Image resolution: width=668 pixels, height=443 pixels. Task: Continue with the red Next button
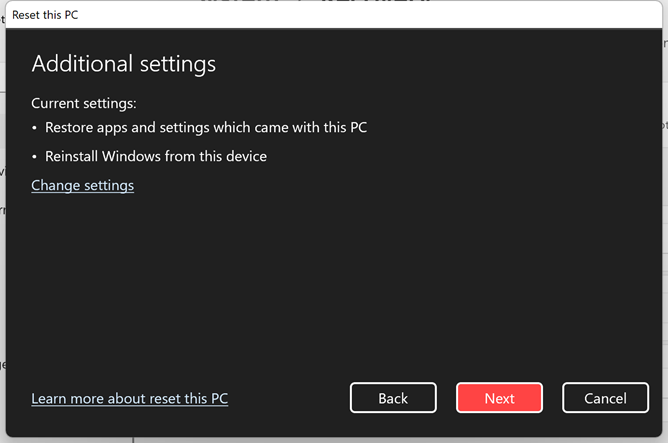click(499, 398)
